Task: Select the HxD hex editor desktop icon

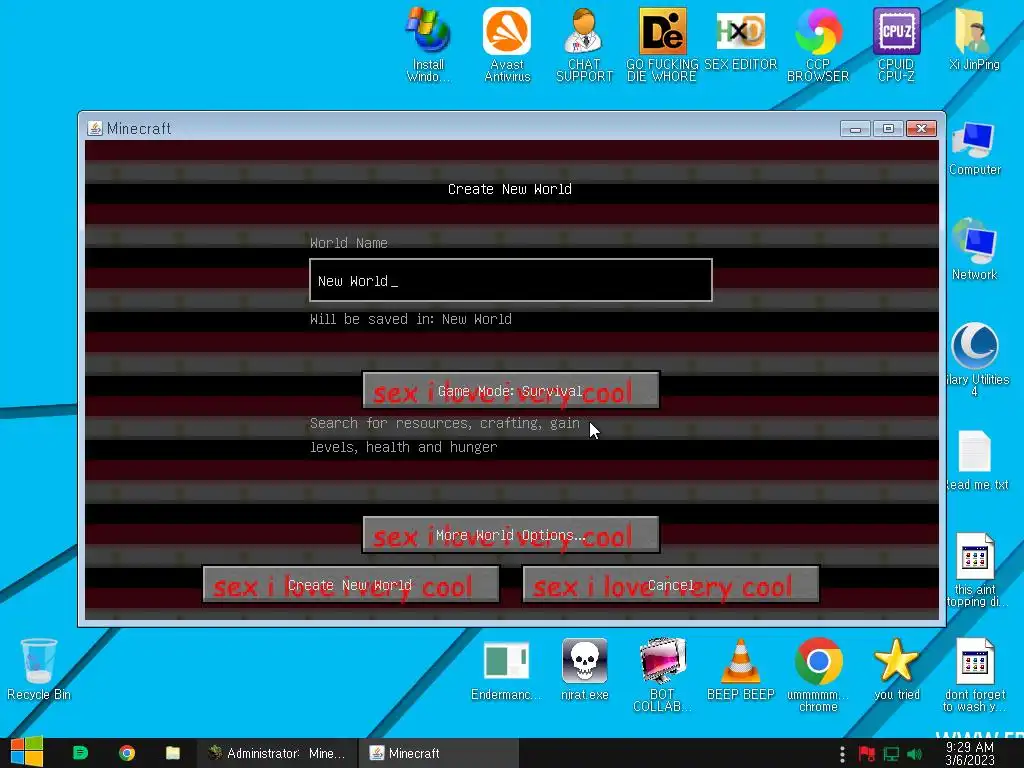Action: [x=741, y=39]
